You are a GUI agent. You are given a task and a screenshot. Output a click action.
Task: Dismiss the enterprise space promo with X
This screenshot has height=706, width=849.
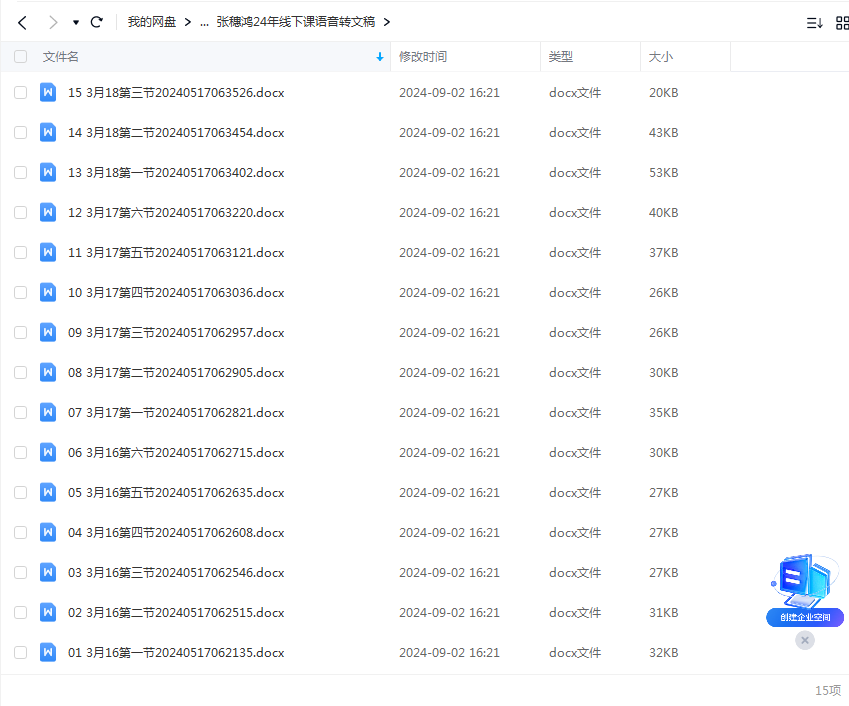(805, 640)
